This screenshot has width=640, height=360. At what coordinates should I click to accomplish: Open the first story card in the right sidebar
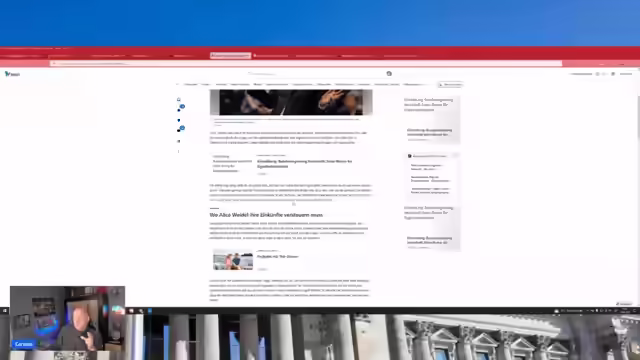click(x=431, y=120)
